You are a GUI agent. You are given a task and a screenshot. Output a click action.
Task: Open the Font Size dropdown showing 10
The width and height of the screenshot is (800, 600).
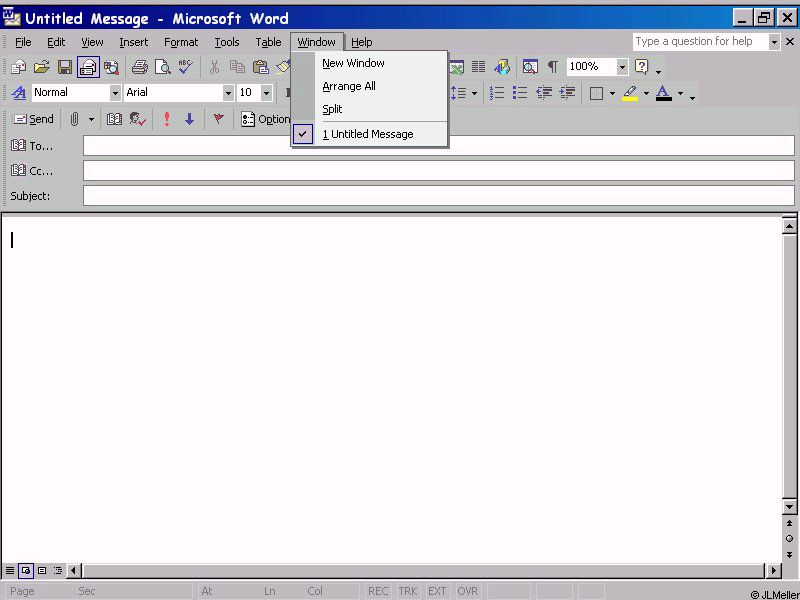(266, 93)
